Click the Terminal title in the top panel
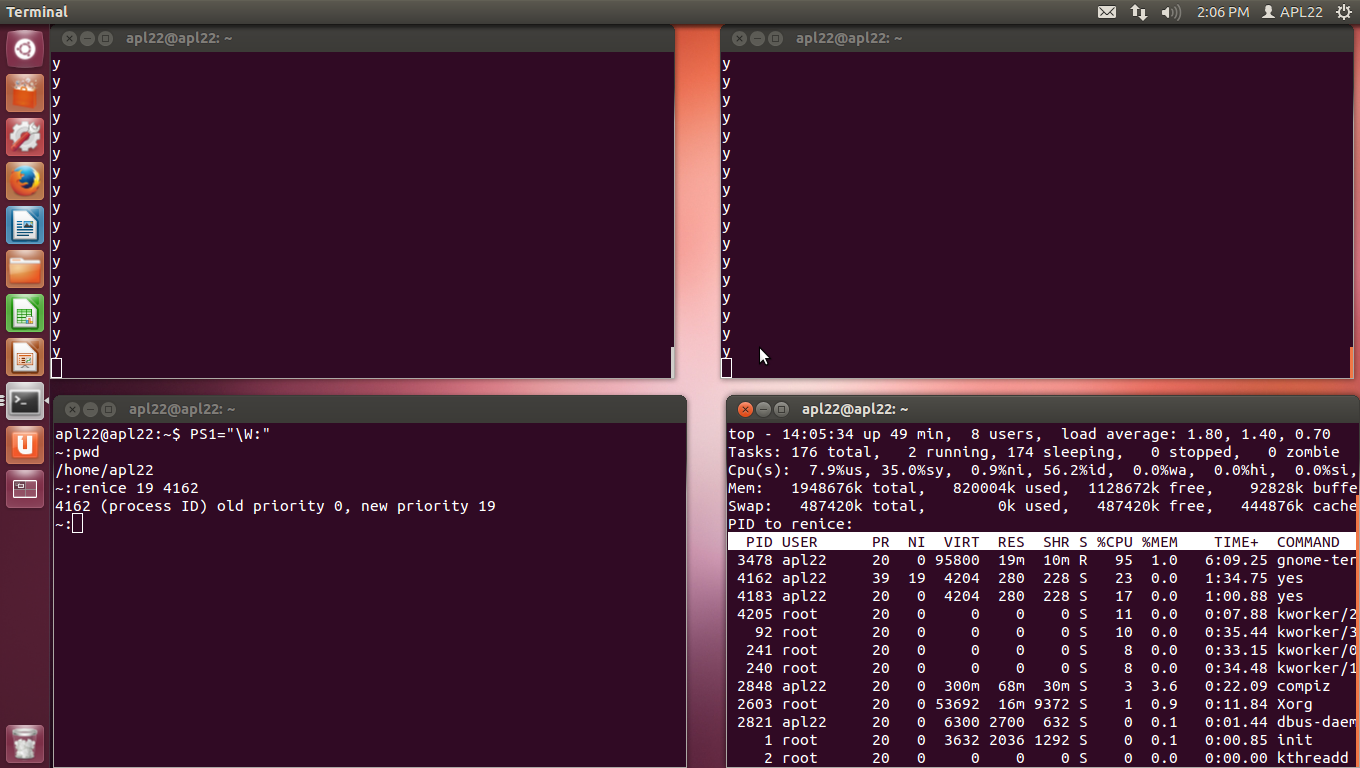 tap(37, 12)
